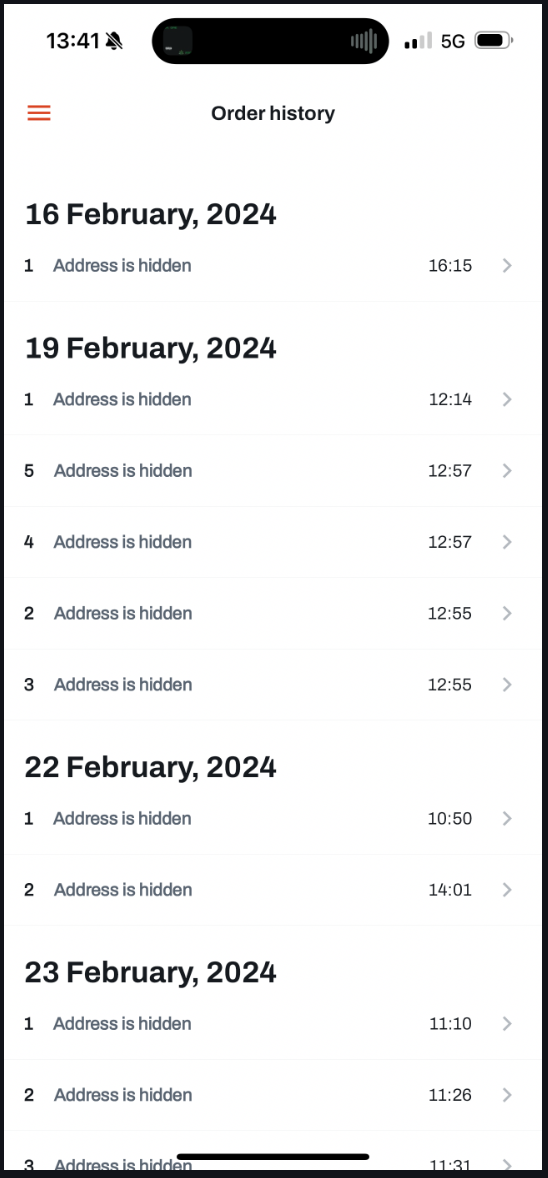The width and height of the screenshot is (548, 1178).
Task: Open order 3 on 19 February
Action: 272,684
